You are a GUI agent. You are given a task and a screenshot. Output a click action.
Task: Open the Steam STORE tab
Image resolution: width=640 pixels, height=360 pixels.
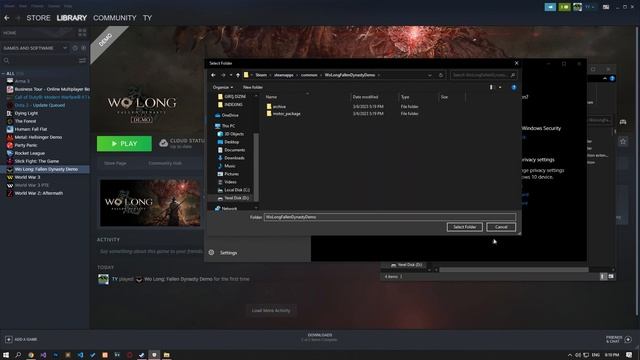38,18
